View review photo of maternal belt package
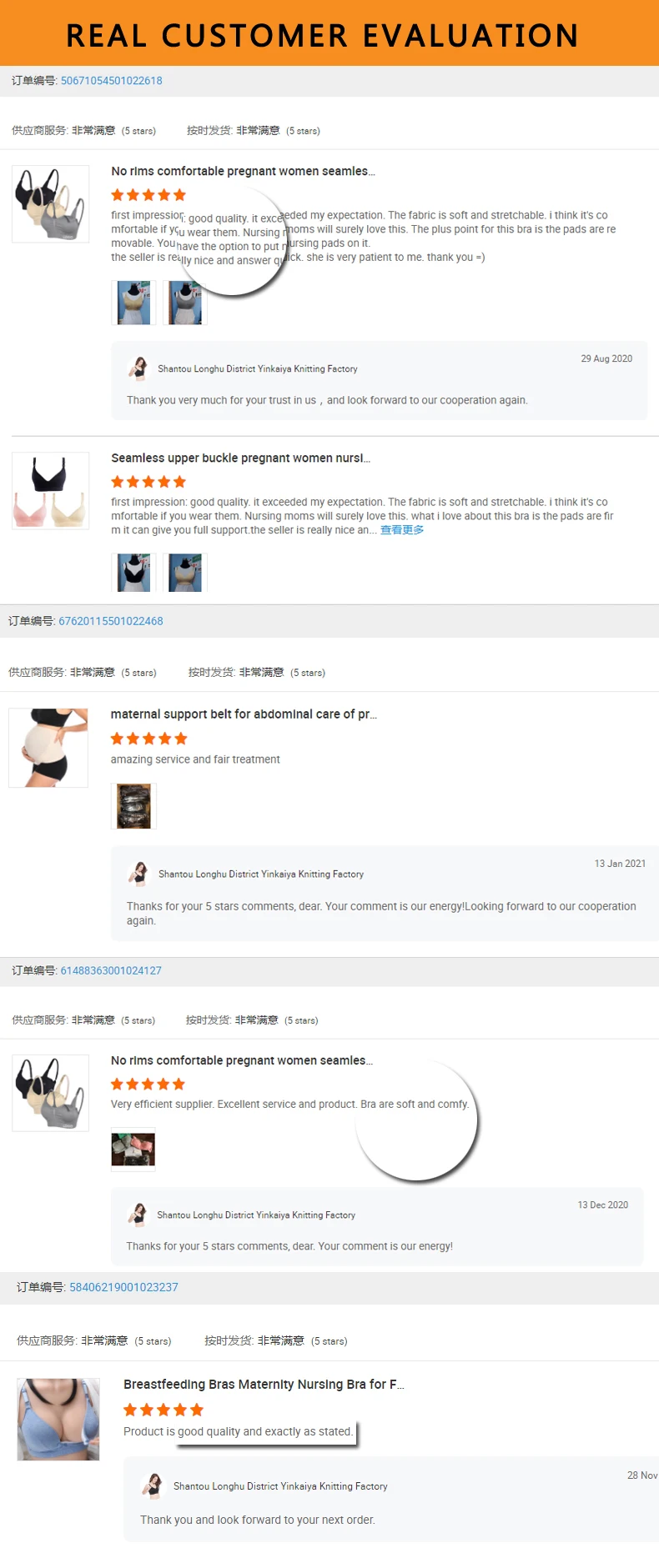Screen dimensions: 659x1568 (133, 806)
